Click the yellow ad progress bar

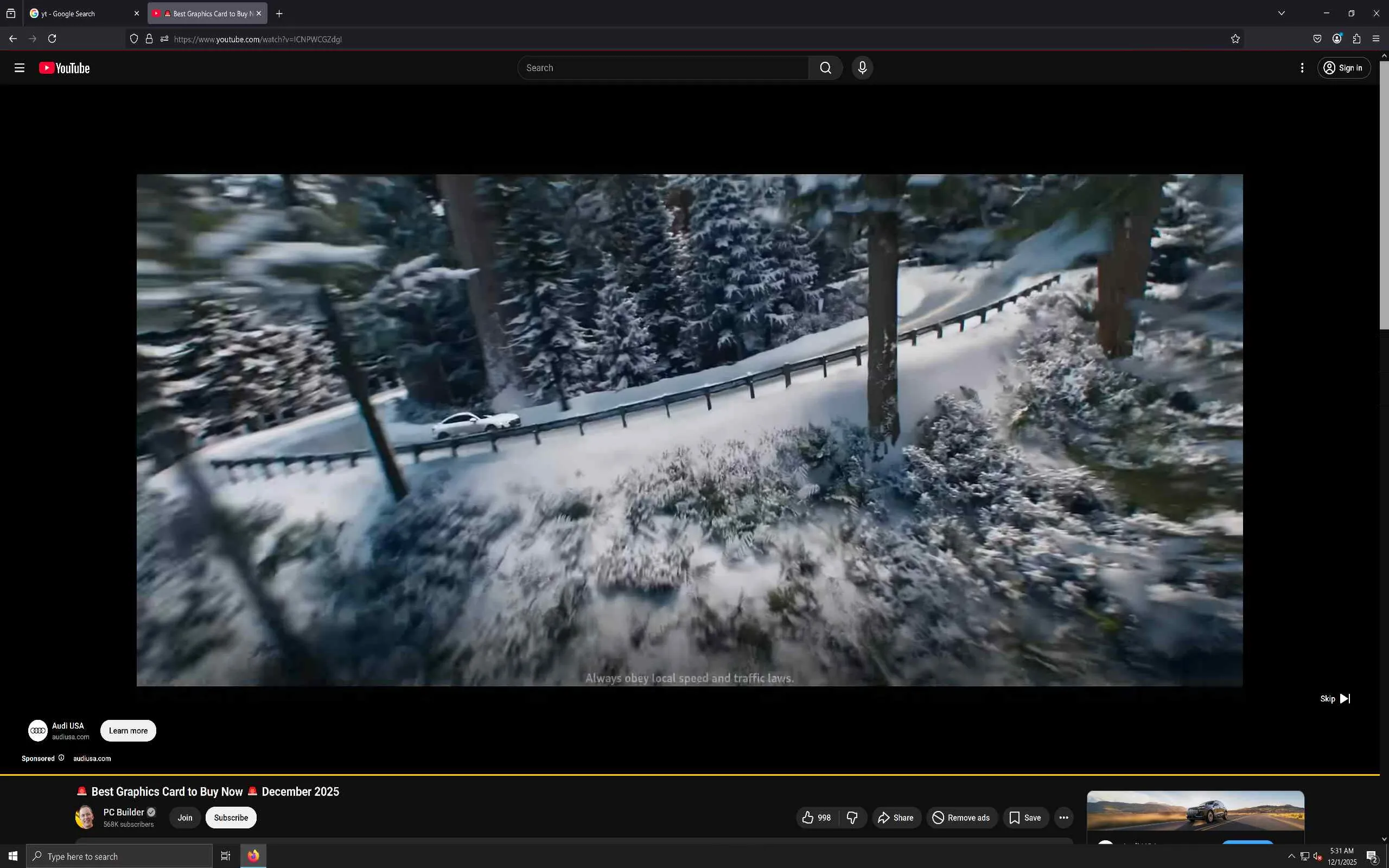pyautogui.click(x=689, y=775)
